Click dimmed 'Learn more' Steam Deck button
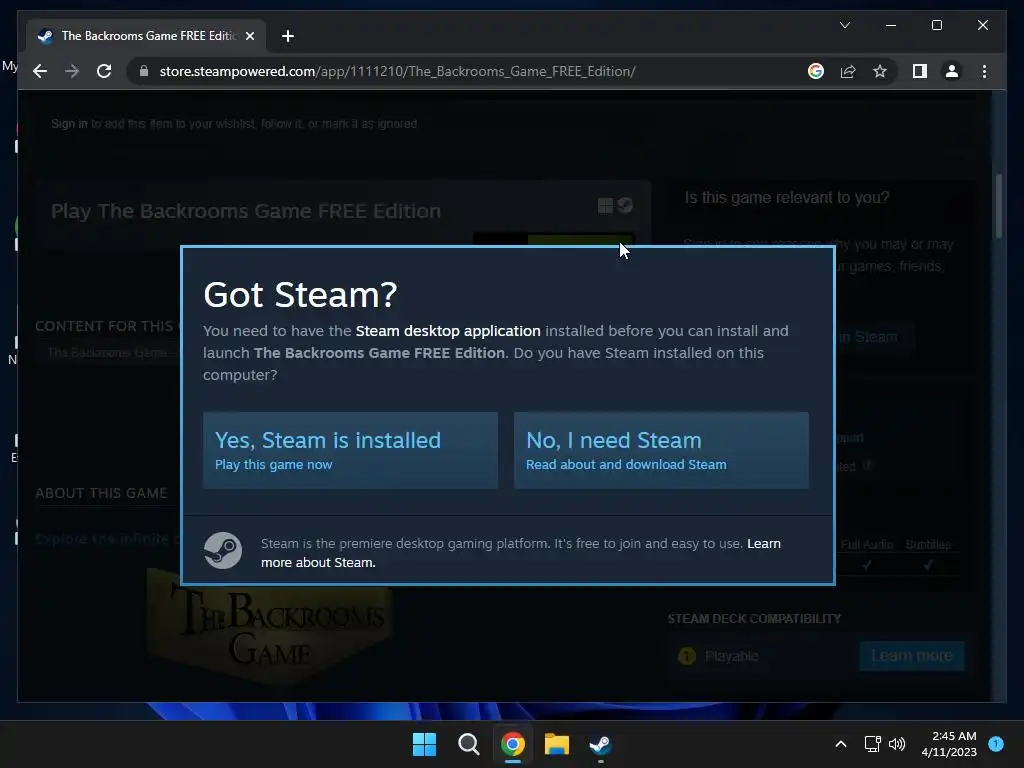Viewport: 1024px width, 768px height. 912,656
